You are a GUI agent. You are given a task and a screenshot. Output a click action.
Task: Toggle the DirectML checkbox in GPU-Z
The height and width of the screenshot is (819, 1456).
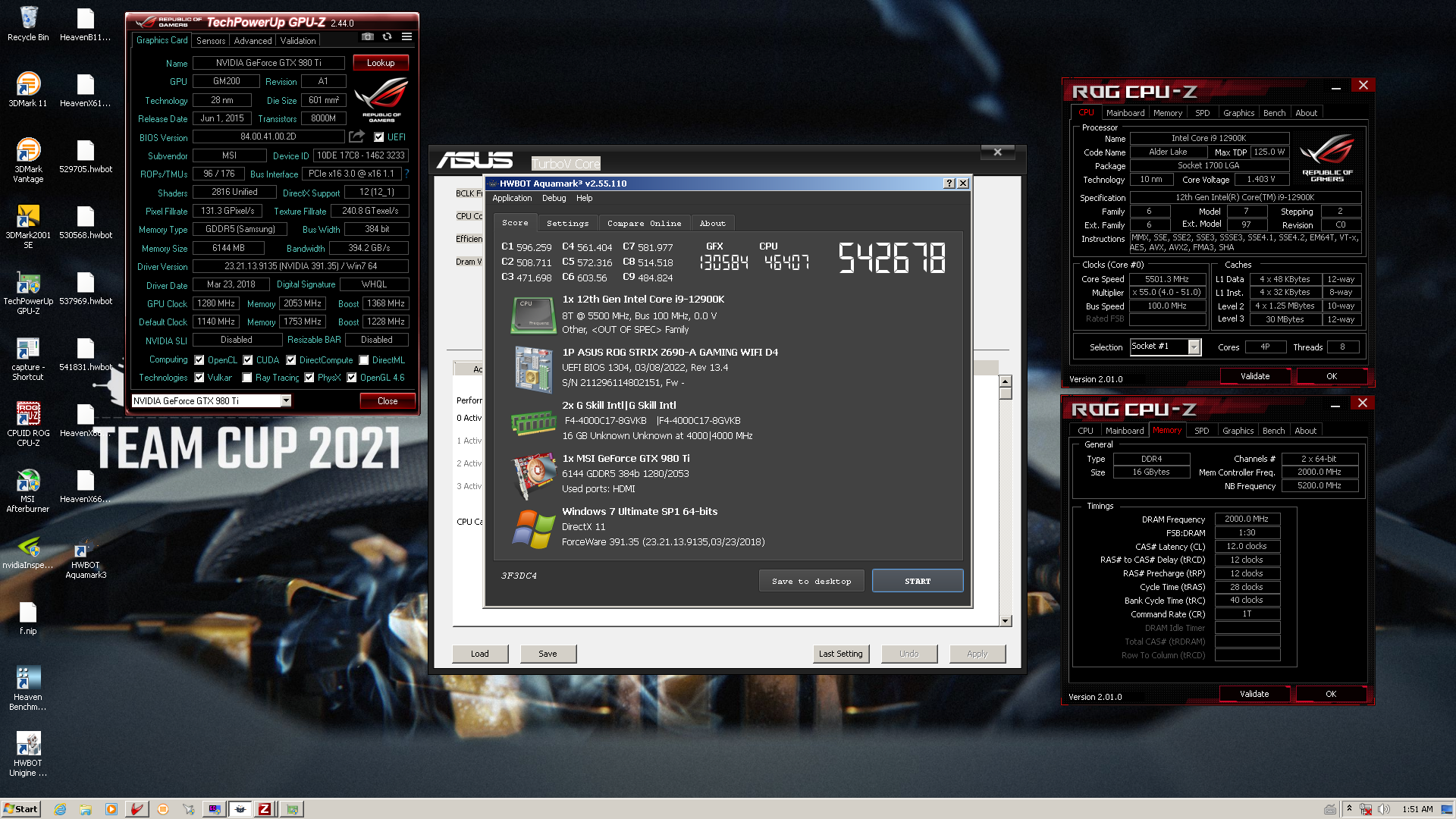point(364,360)
